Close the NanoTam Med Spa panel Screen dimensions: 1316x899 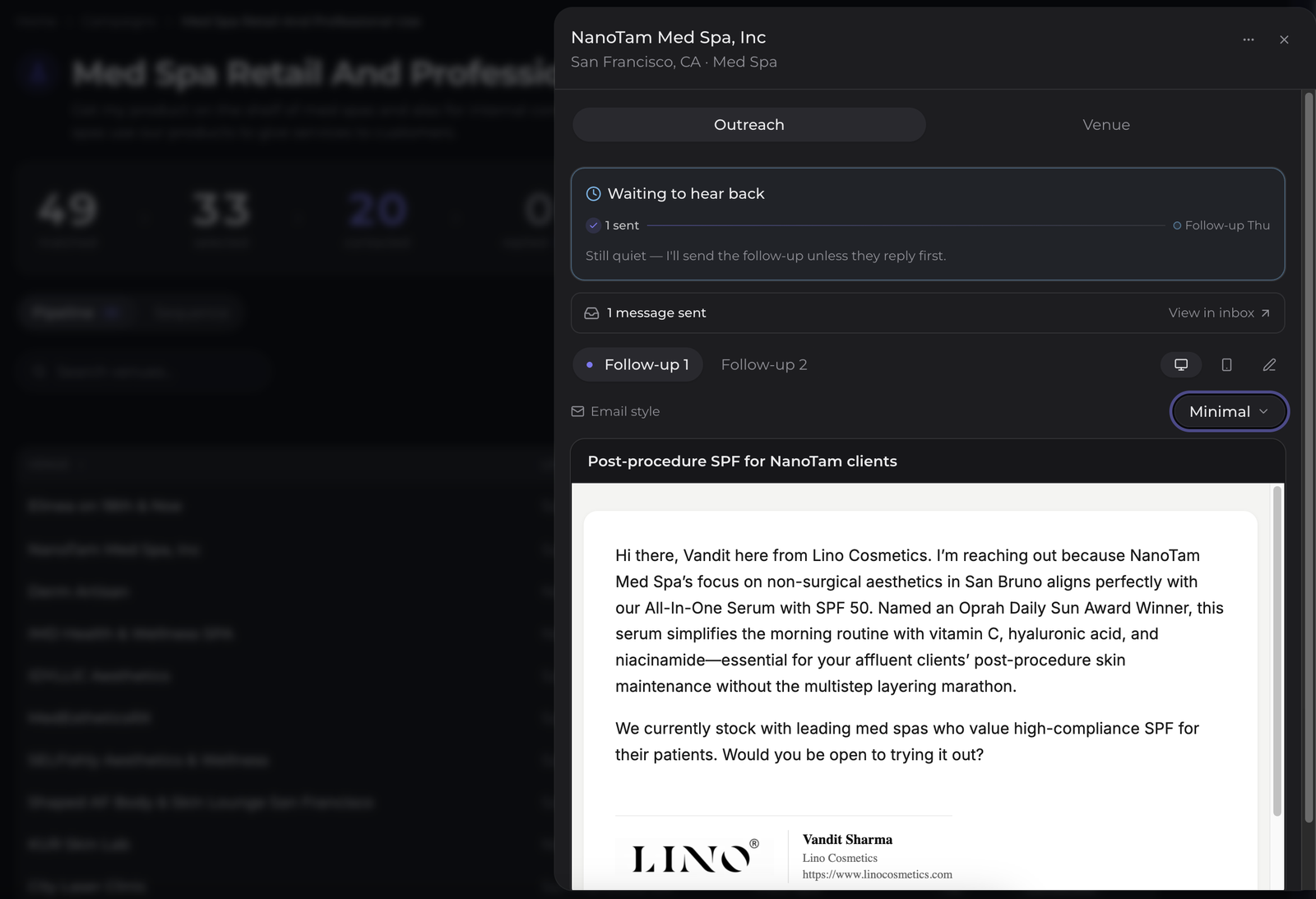tap(1284, 39)
